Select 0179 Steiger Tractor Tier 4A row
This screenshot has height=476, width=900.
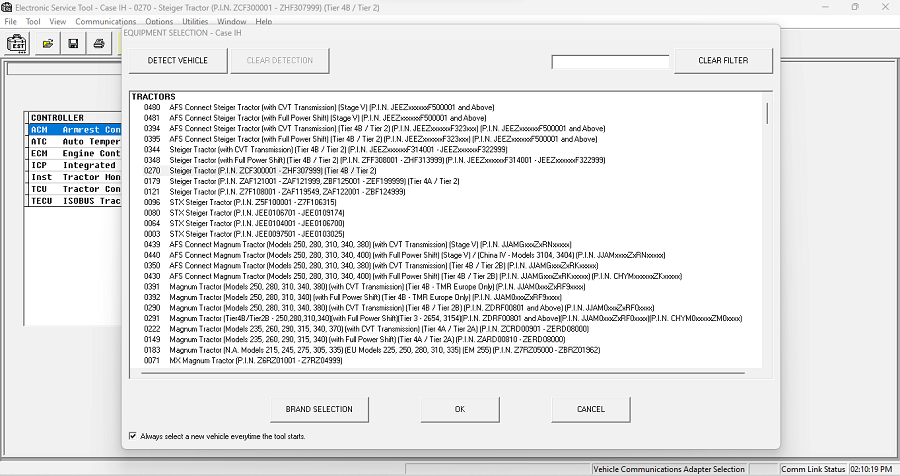[301, 181]
